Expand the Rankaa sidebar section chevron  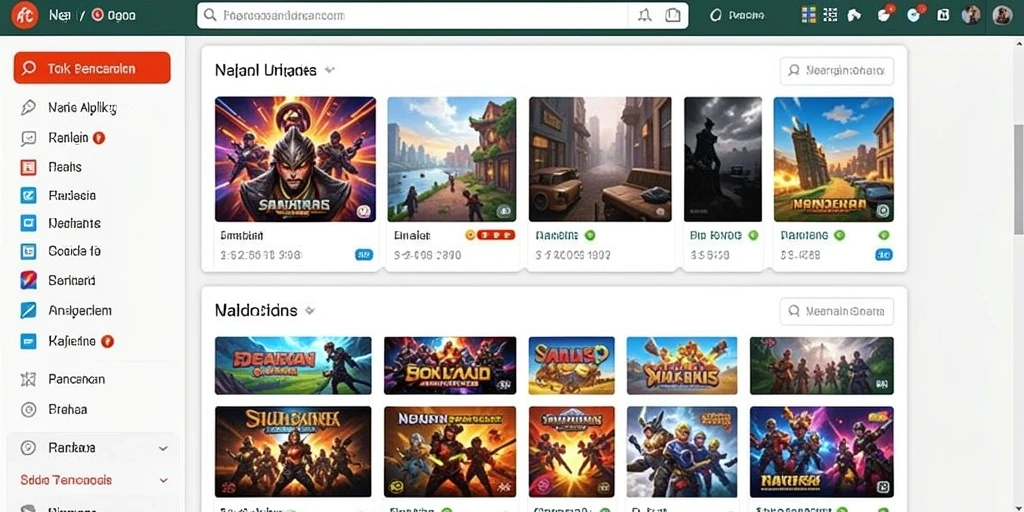[x=163, y=448]
